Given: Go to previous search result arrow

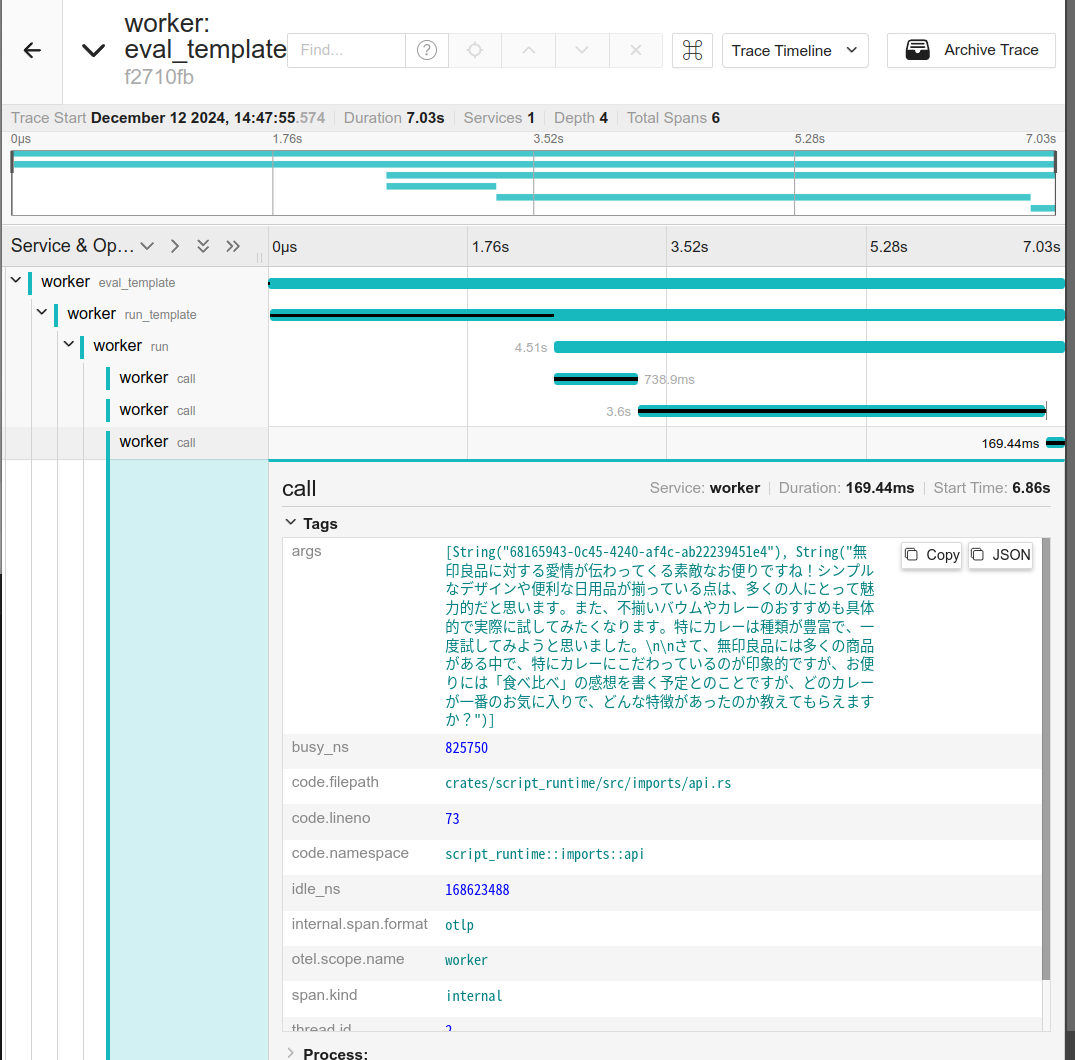Looking at the screenshot, I should tap(529, 50).
